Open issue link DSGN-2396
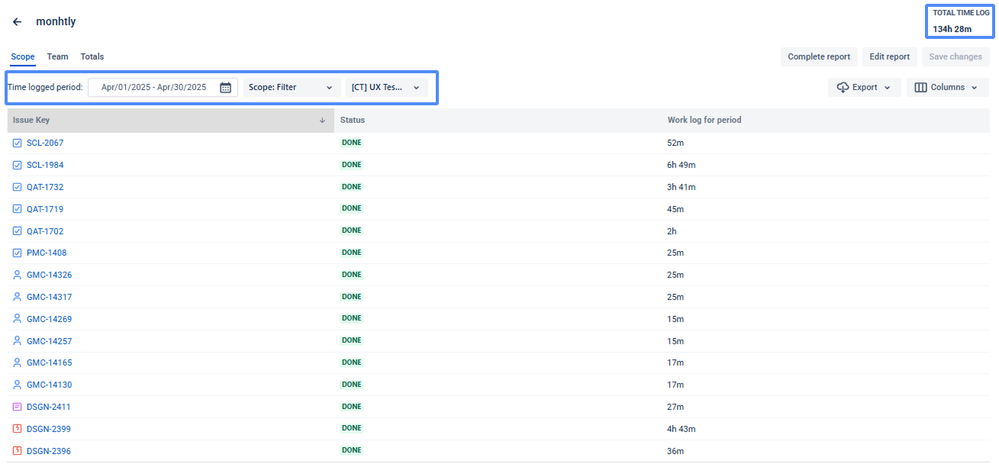The image size is (999, 464). tap(48, 451)
